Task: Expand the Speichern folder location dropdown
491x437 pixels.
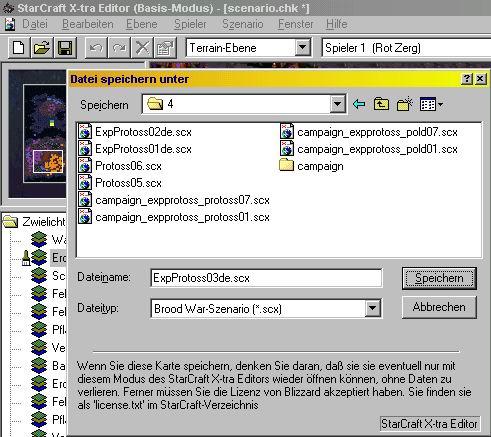Action: (x=337, y=104)
